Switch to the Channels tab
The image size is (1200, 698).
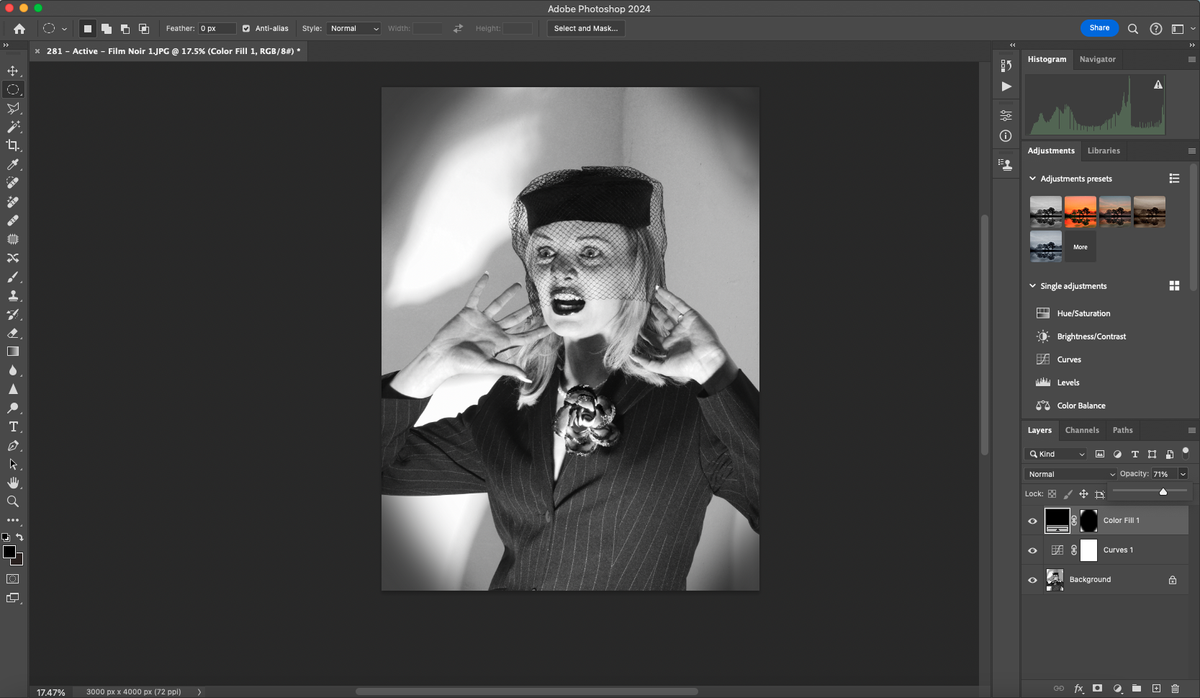[1082, 430]
